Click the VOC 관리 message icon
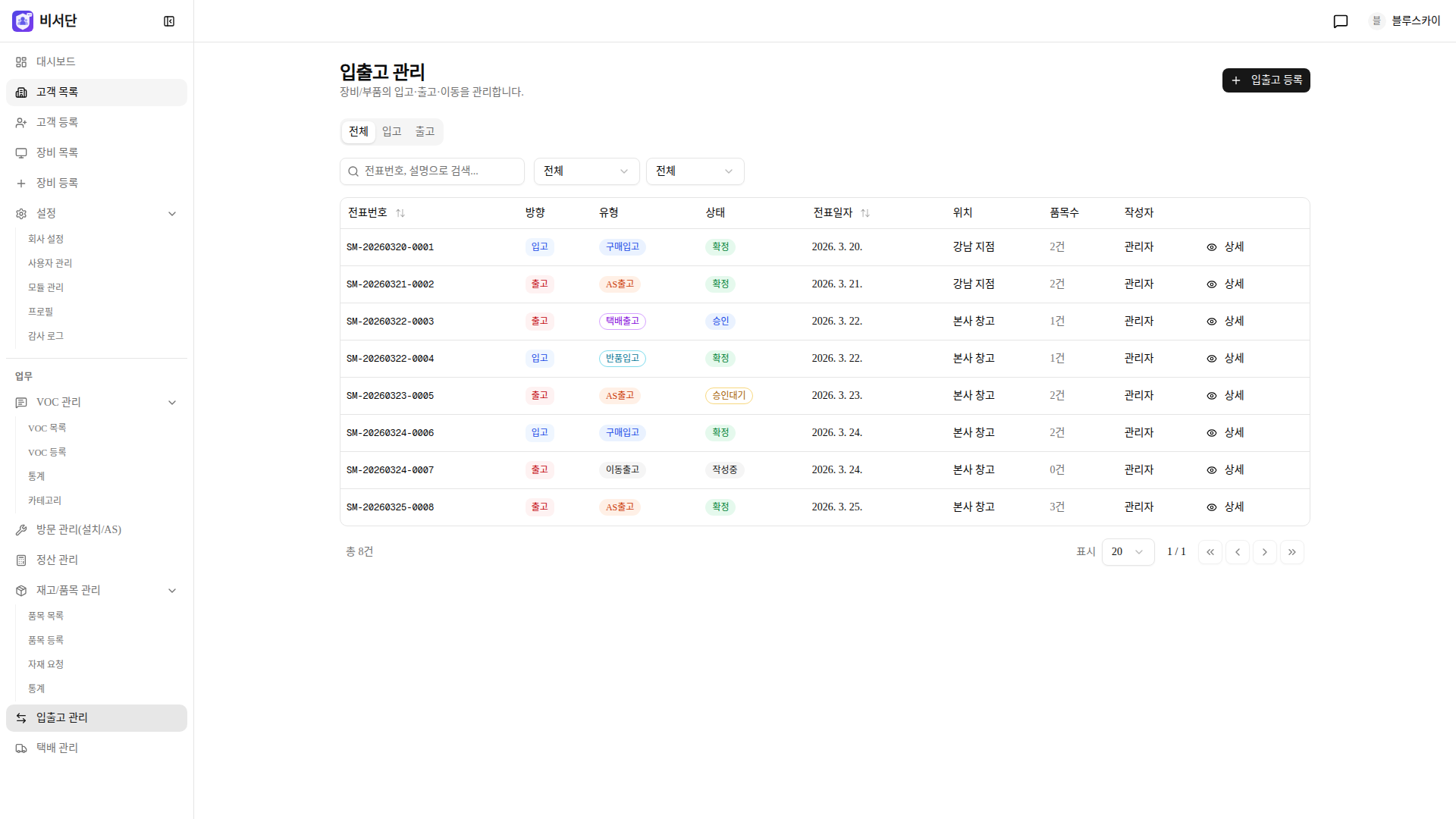This screenshot has height=819, width=1456. pyautogui.click(x=21, y=403)
